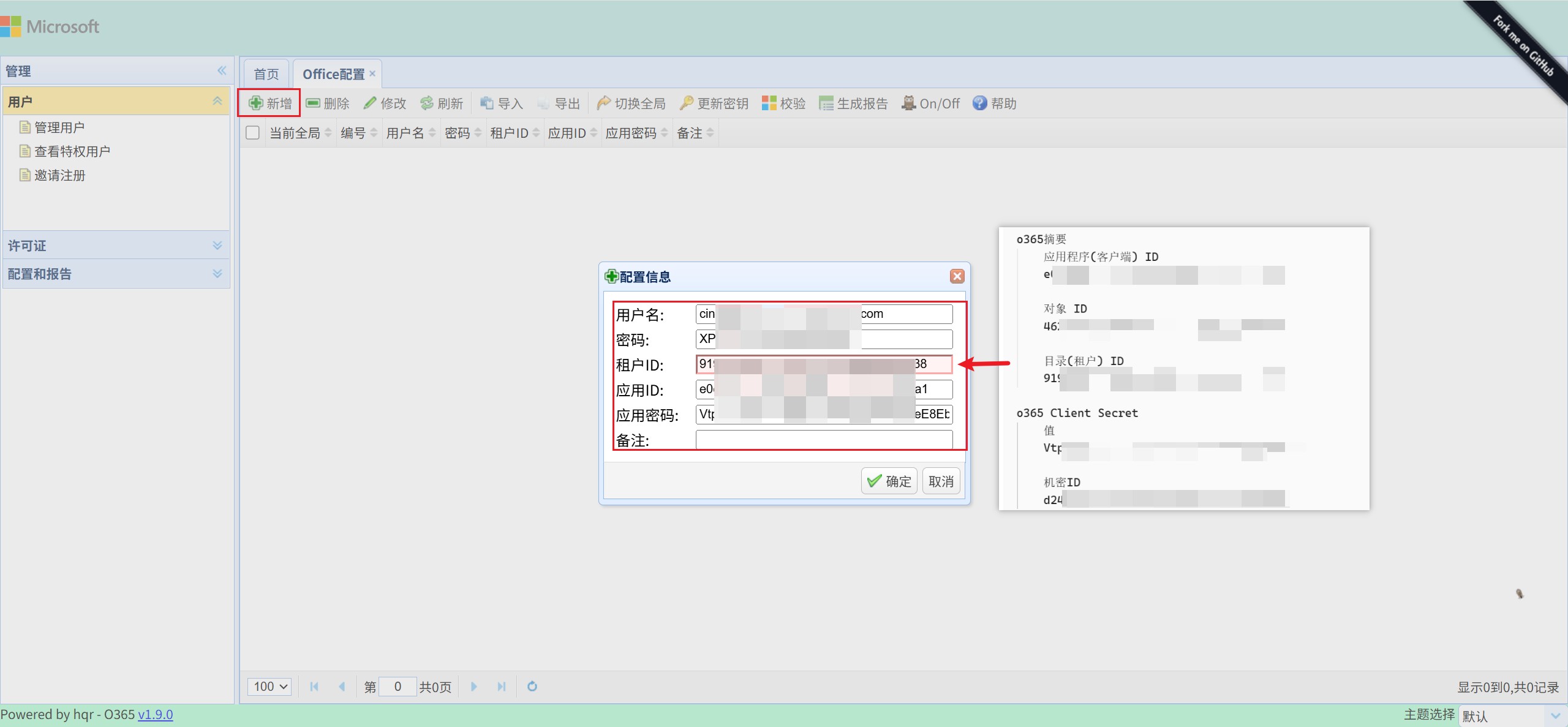Close the Office配置 tab

[x=372, y=73]
